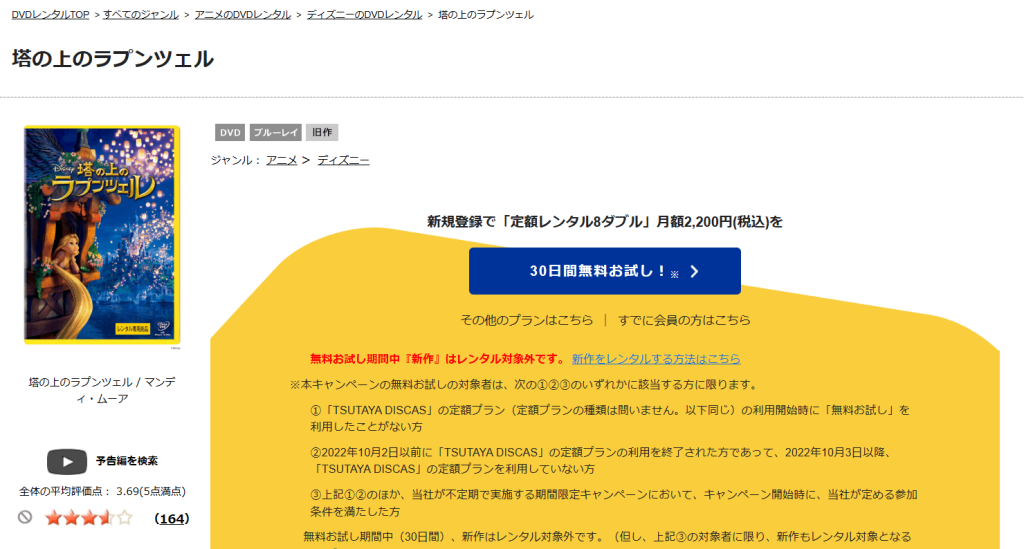Open すでに会員の方はこちら link
This screenshot has width=1024, height=549.
[x=684, y=320]
